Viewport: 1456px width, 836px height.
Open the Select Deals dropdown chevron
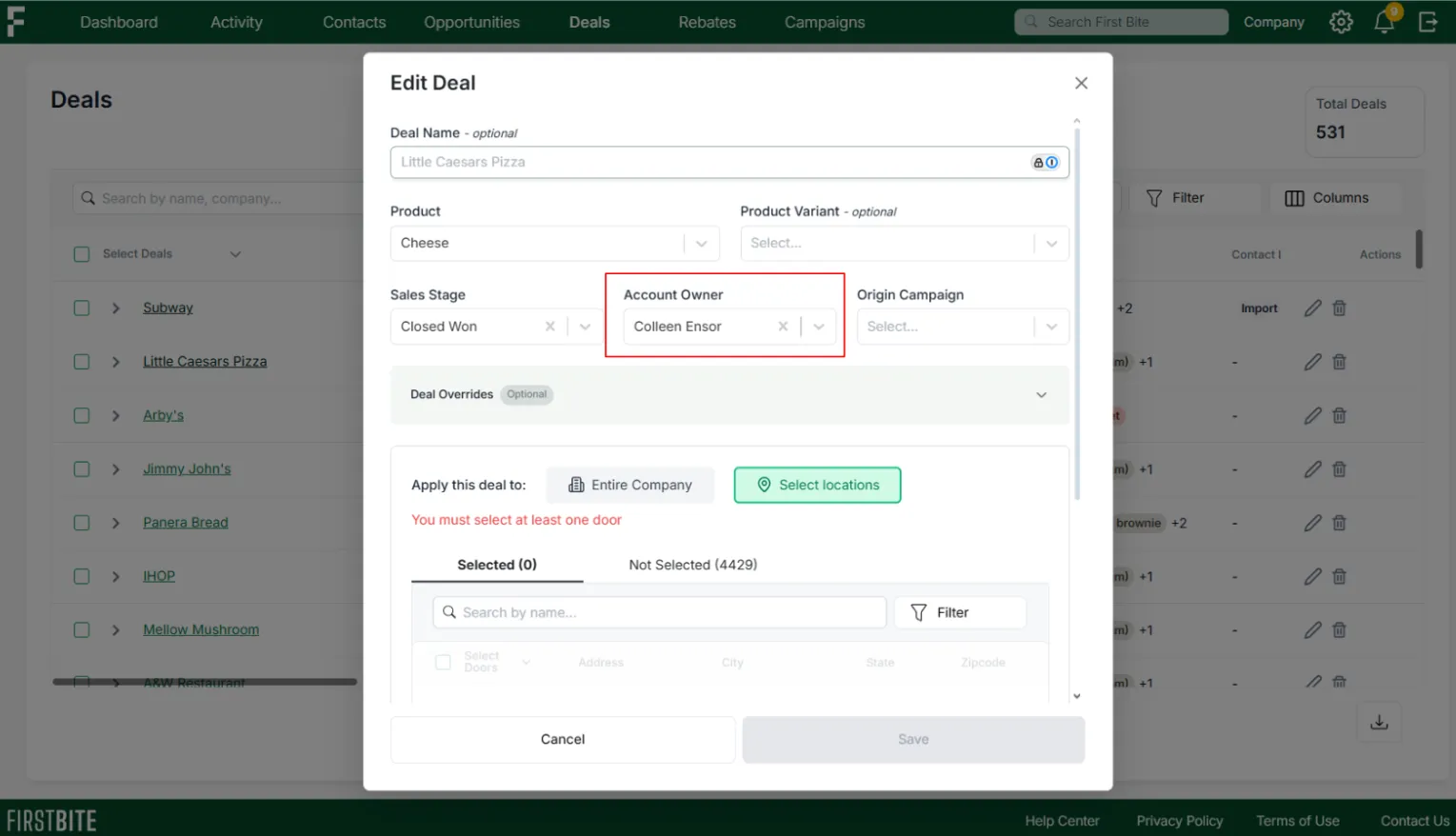[235, 254]
